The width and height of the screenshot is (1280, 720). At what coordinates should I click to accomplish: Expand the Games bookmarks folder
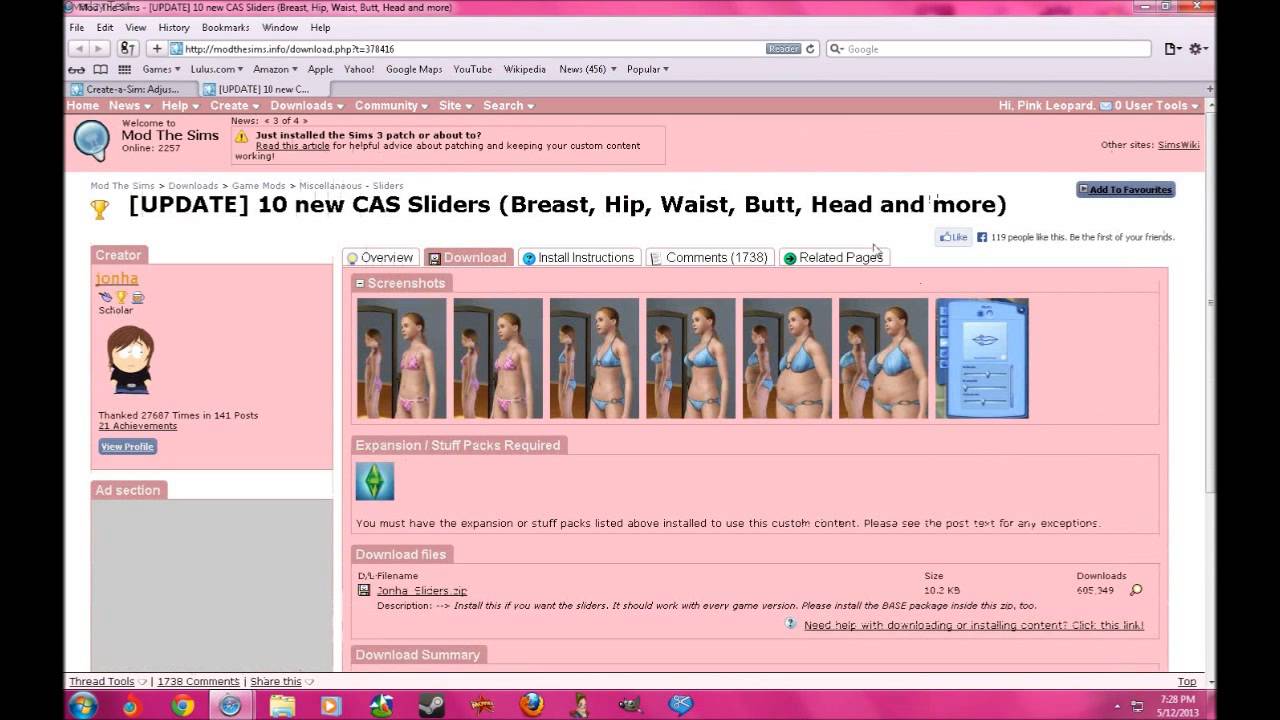160,70
